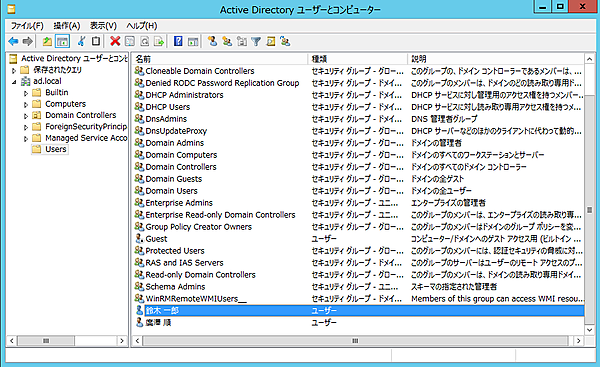Select Domain Controllers folder in tree pane

80,115
